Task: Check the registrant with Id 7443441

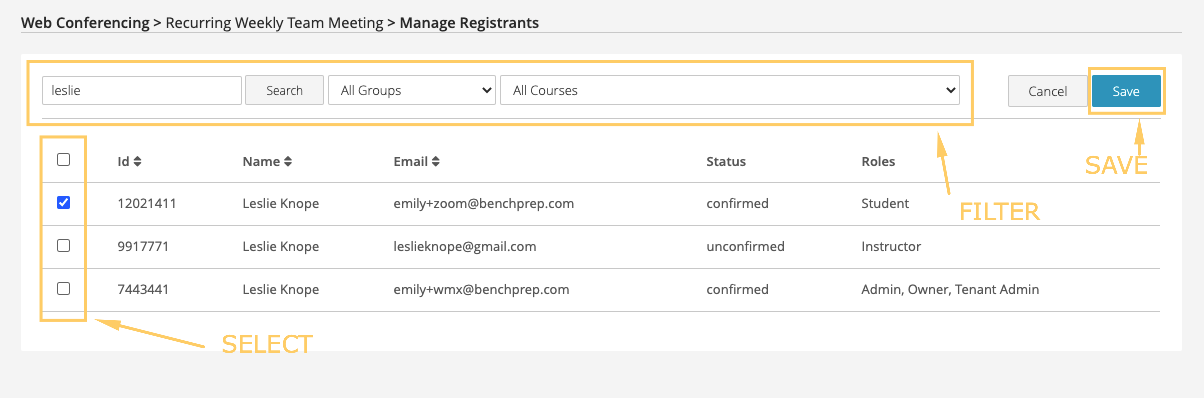Action: click(x=64, y=288)
